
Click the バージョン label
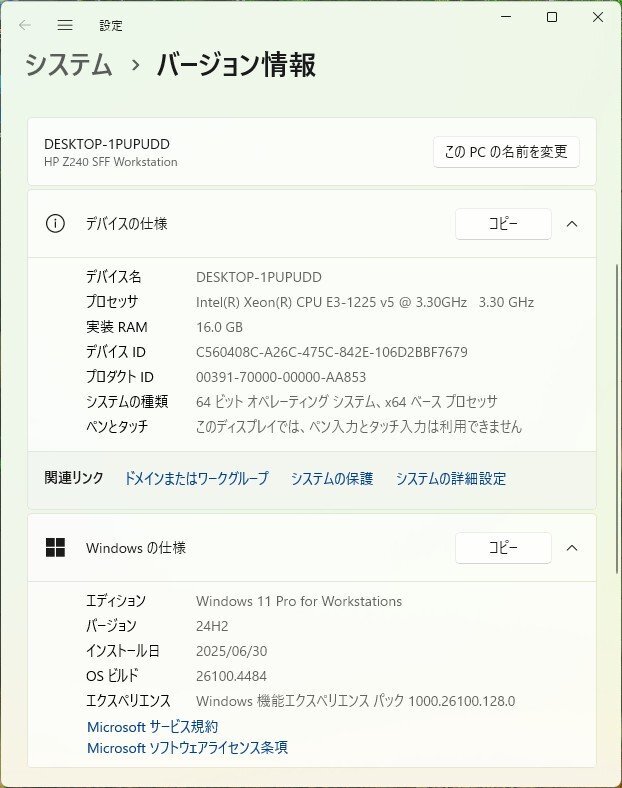[x=111, y=626]
